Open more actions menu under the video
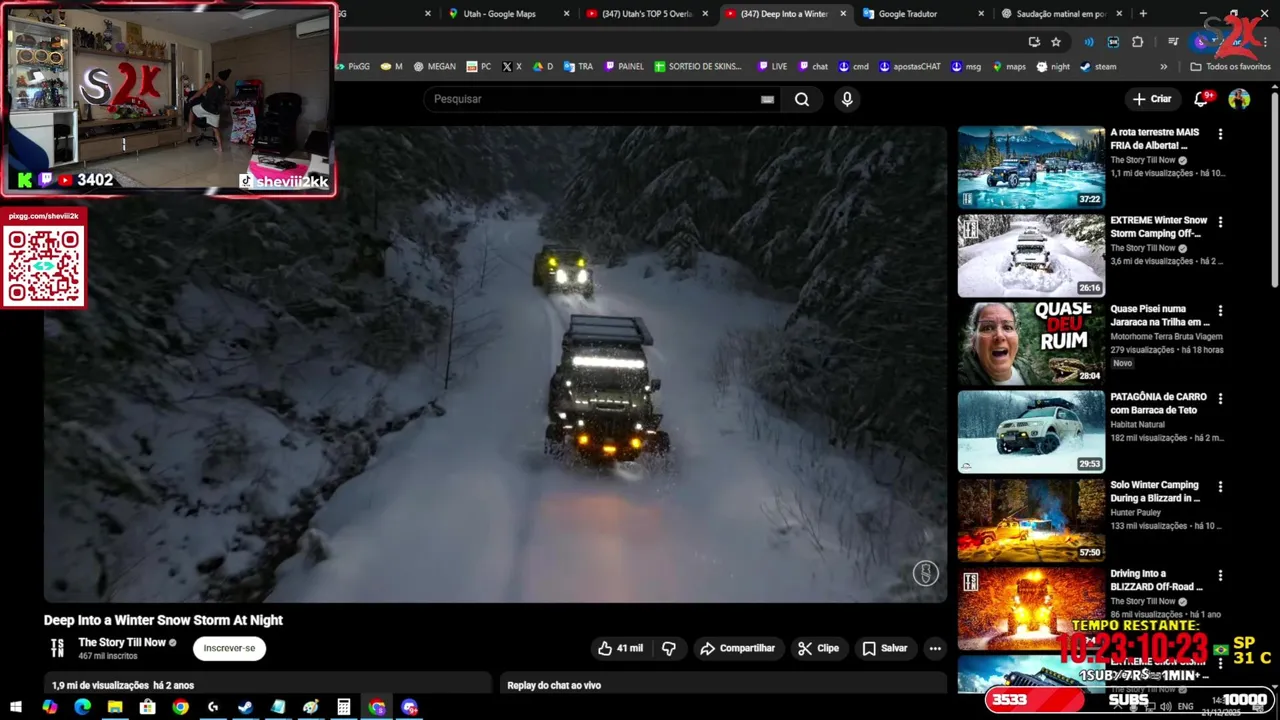This screenshot has width=1280, height=720. (x=935, y=648)
